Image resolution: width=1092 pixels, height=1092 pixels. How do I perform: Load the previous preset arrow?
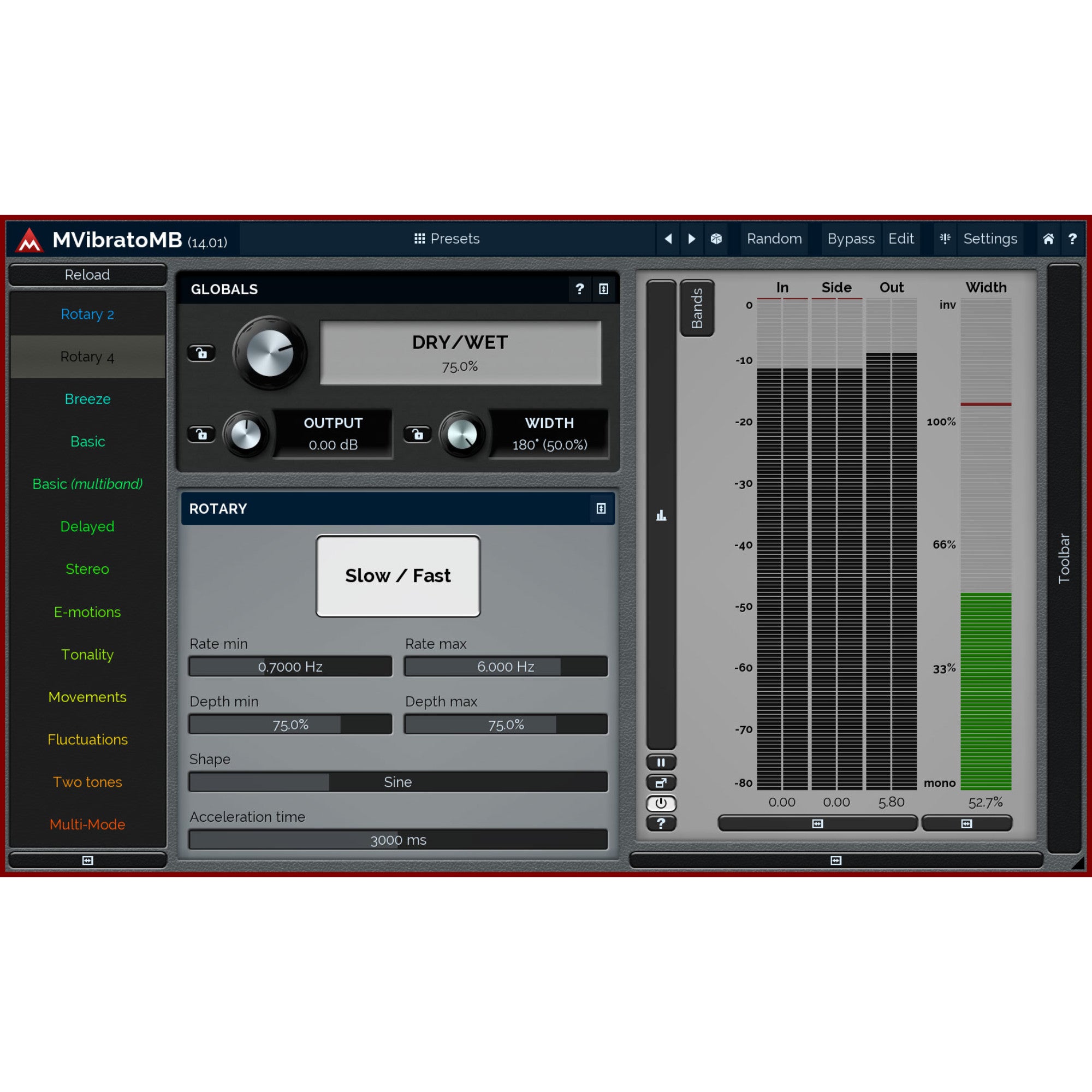click(x=668, y=239)
